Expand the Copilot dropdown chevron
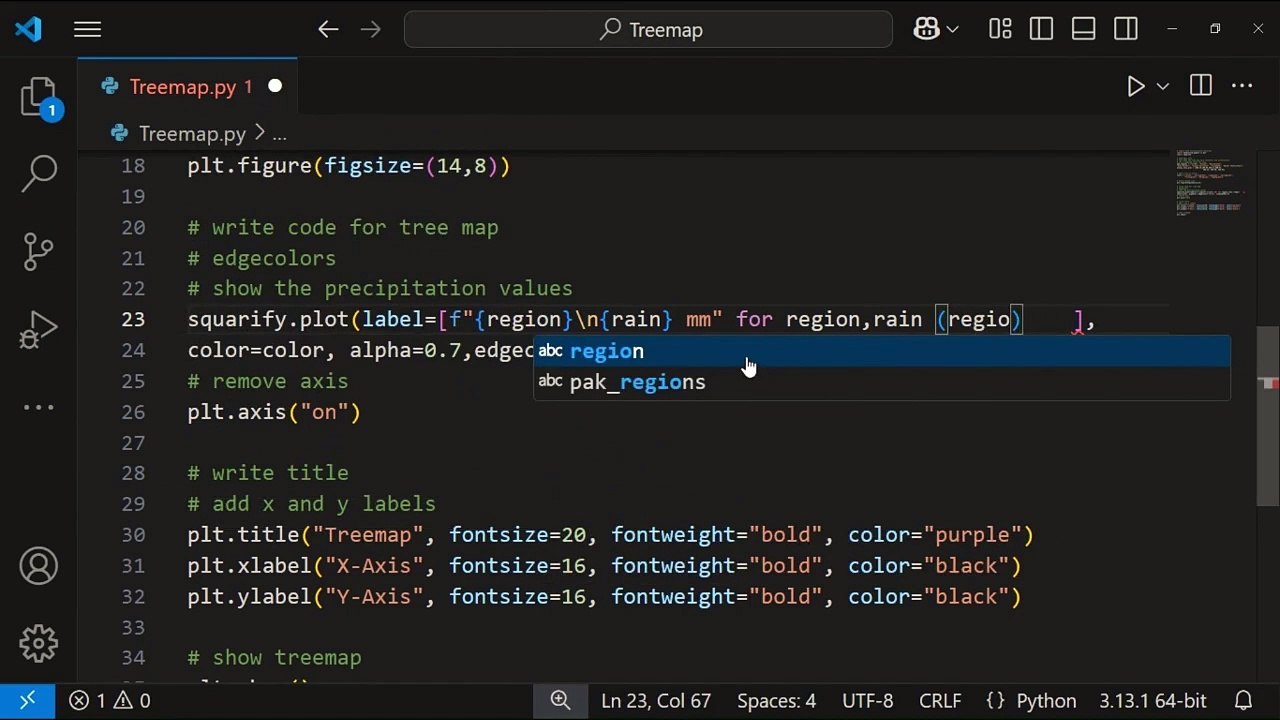The height and width of the screenshot is (720, 1280). 952,30
